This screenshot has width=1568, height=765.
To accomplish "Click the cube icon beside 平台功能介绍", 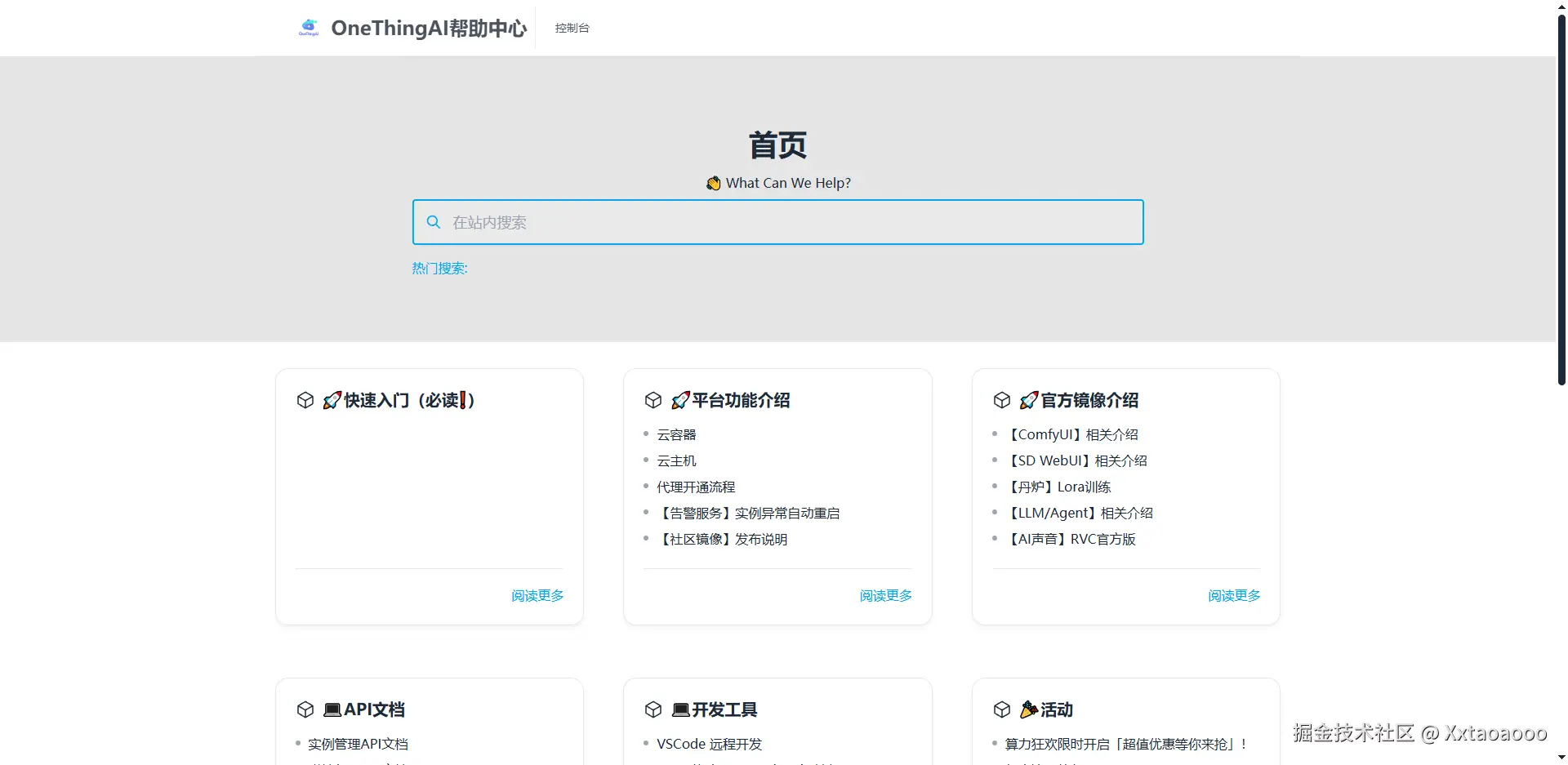I will pyautogui.click(x=653, y=400).
